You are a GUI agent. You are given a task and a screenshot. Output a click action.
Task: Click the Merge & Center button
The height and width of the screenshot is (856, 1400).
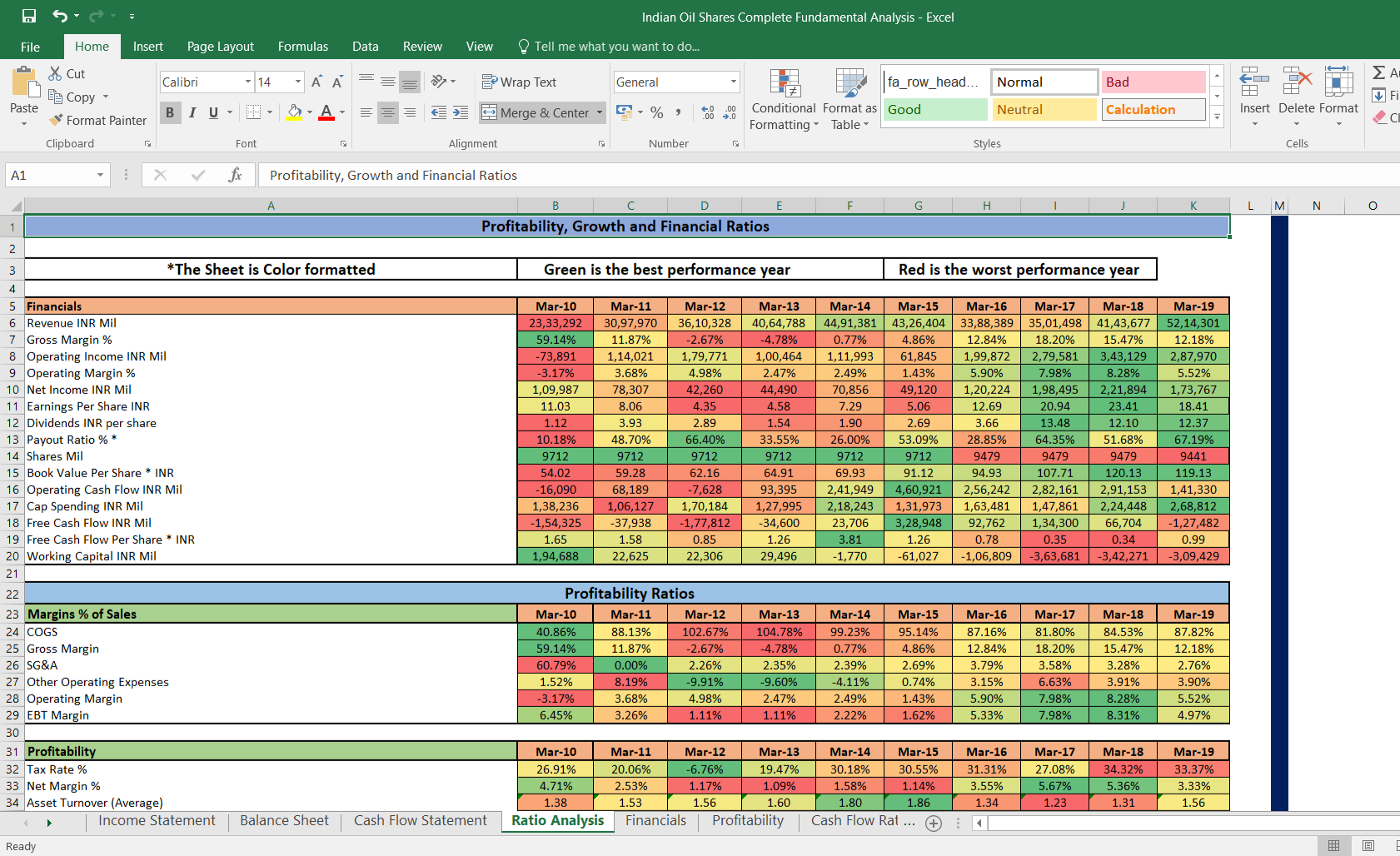536,112
